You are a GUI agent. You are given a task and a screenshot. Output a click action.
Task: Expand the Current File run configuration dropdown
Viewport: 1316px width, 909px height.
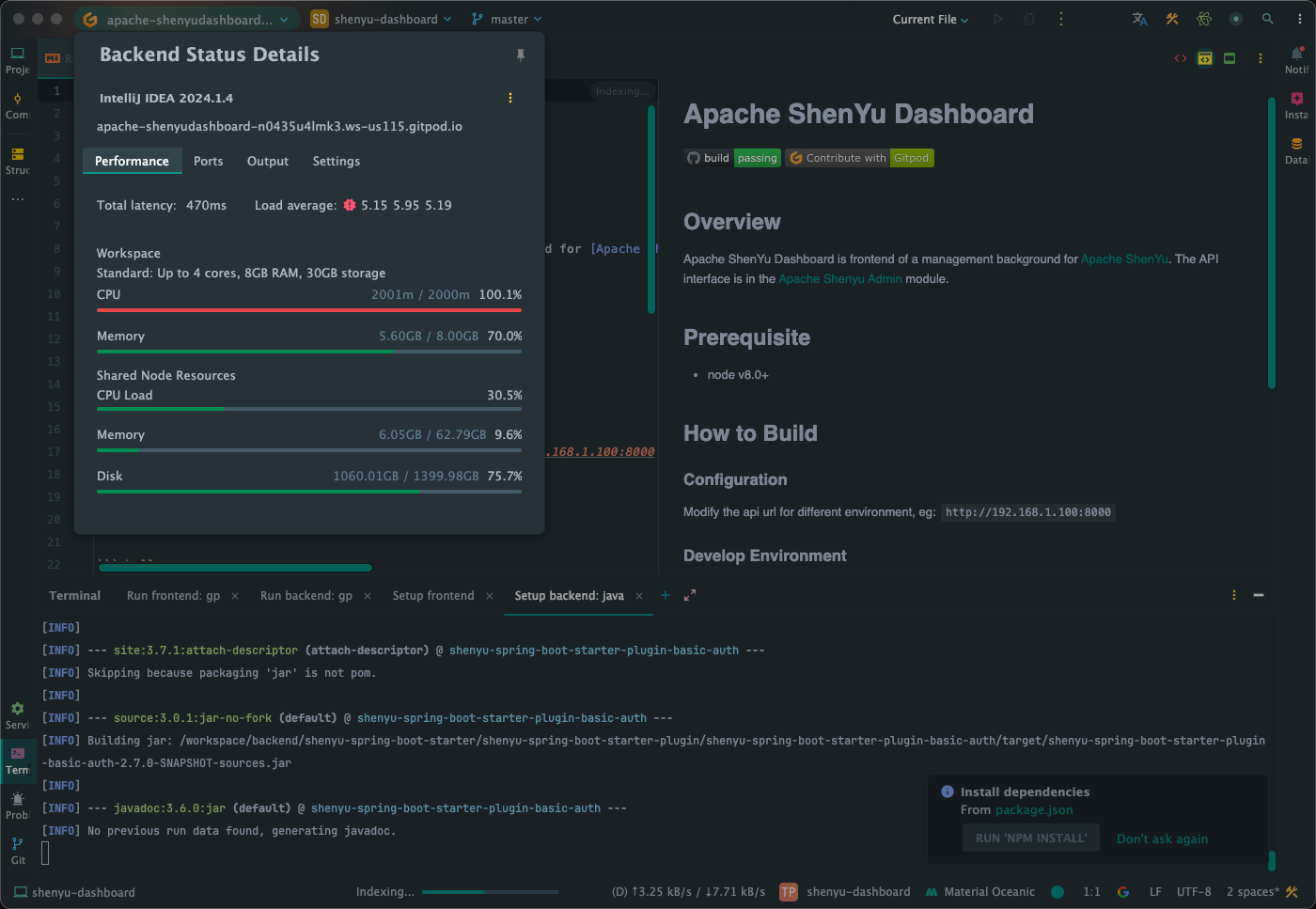pyautogui.click(x=930, y=19)
